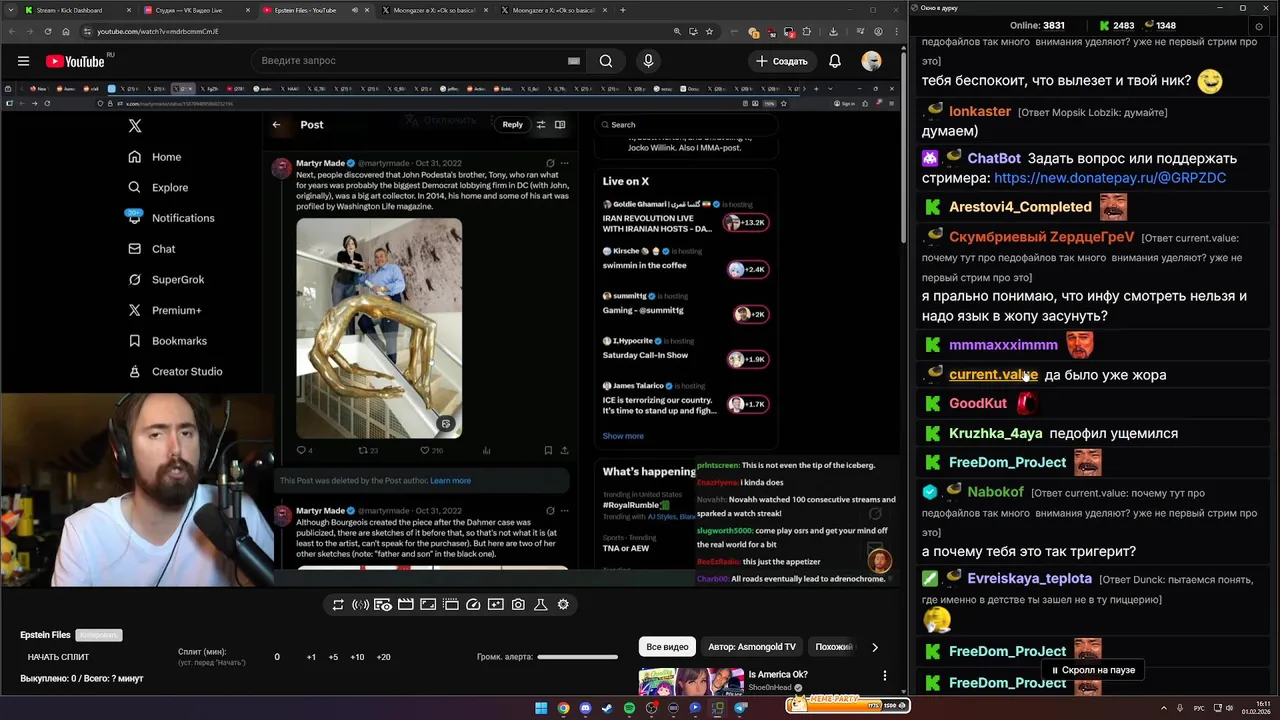
Task: Open Spotify from the Windows taskbar
Action: pyautogui.click(x=629, y=708)
